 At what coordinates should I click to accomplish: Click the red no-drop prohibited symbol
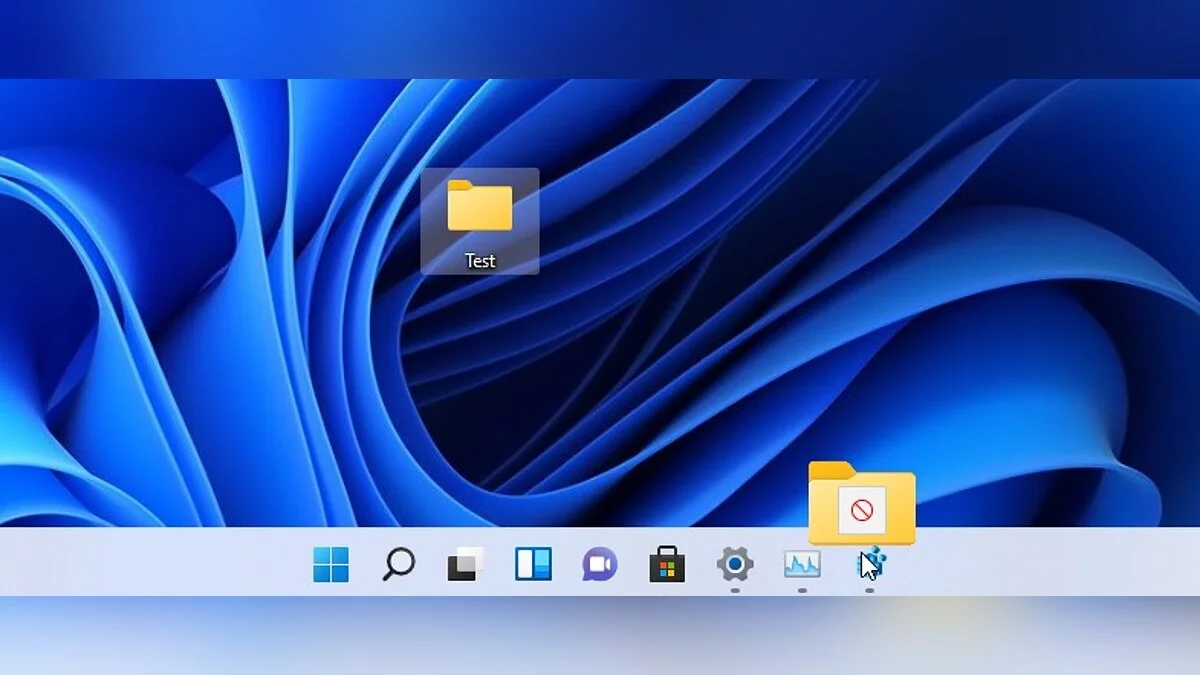pos(862,512)
